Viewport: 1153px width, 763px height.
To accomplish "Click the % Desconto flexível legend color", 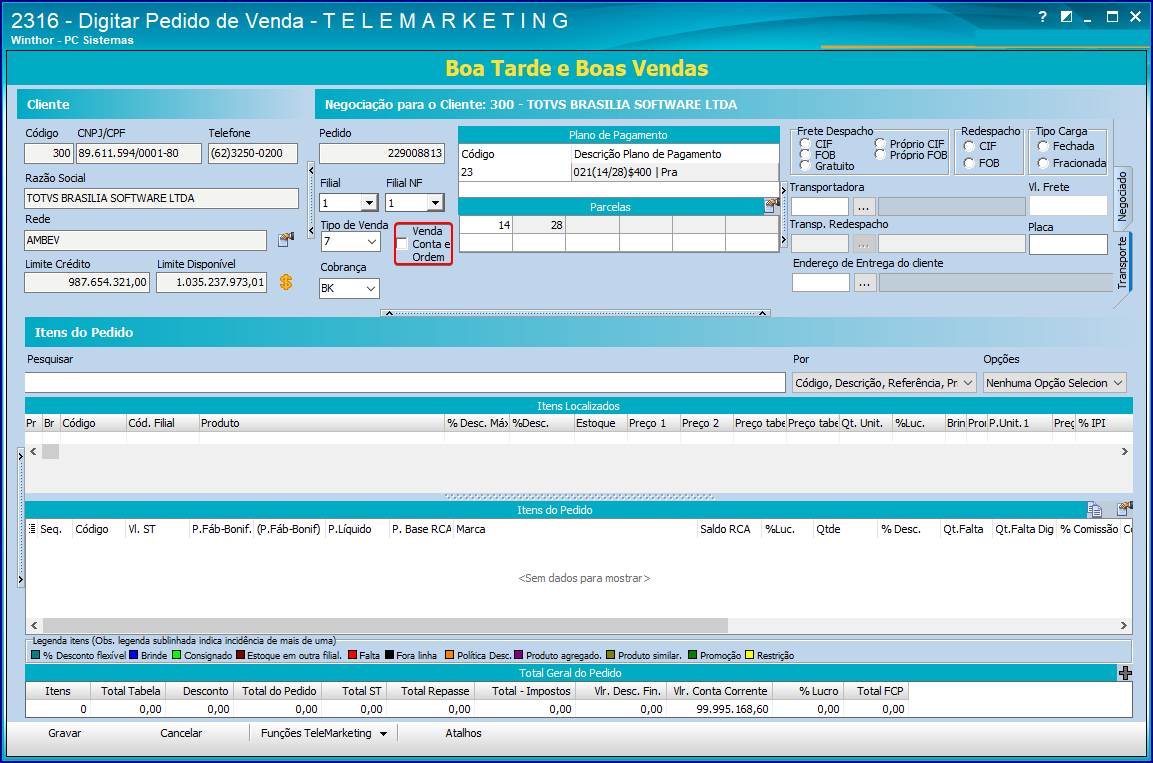I will (x=36, y=655).
